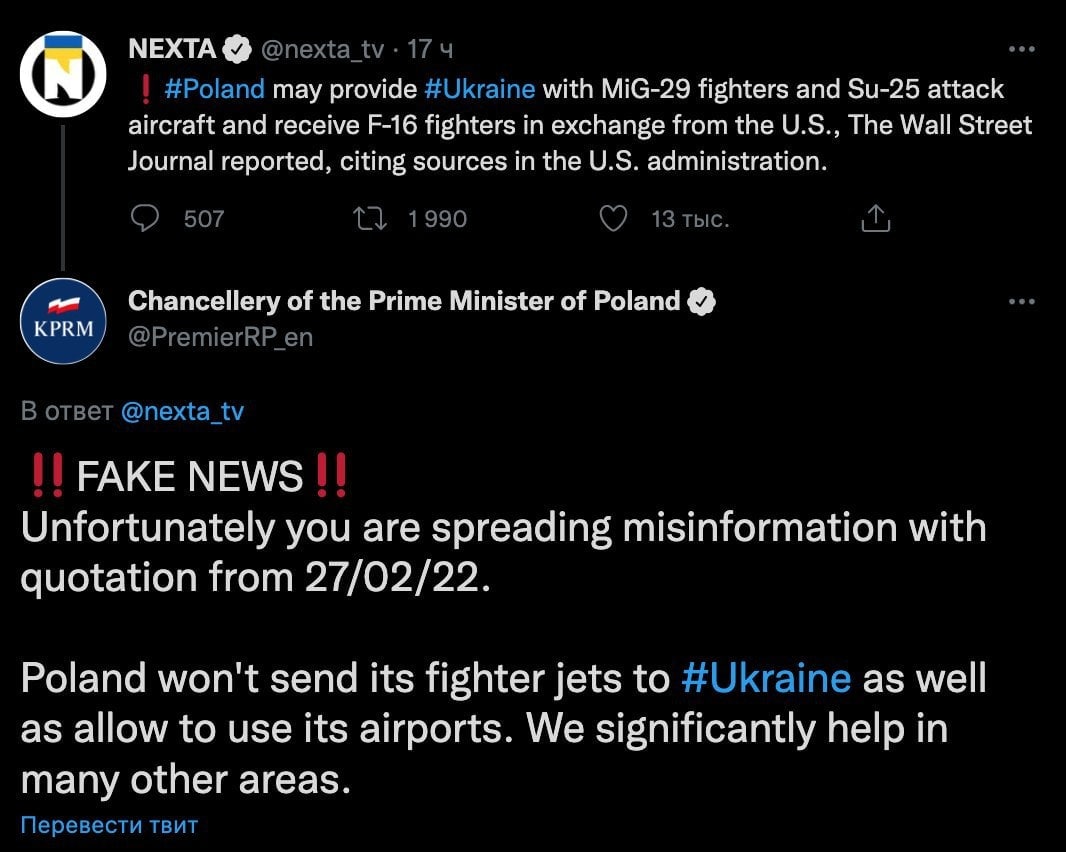Click the NEXTA verified badge
Viewport: 1066px width, 852px height.
(x=236, y=48)
